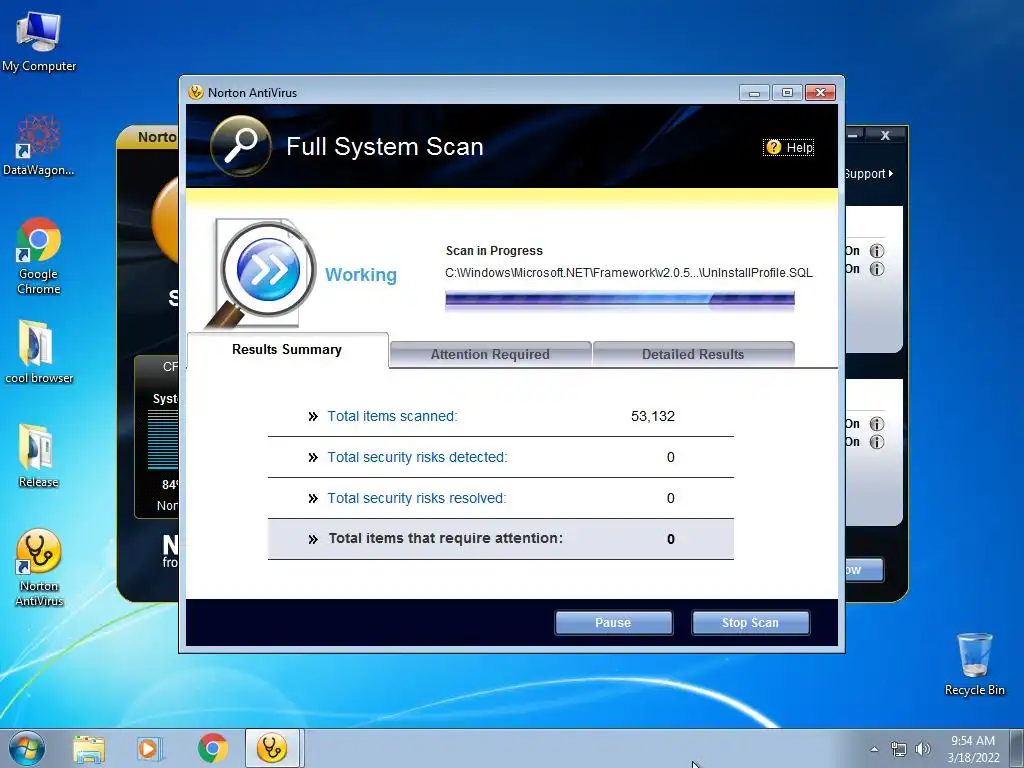The height and width of the screenshot is (768, 1024).
Task: Open the Detailed Results tab
Action: (x=694, y=354)
